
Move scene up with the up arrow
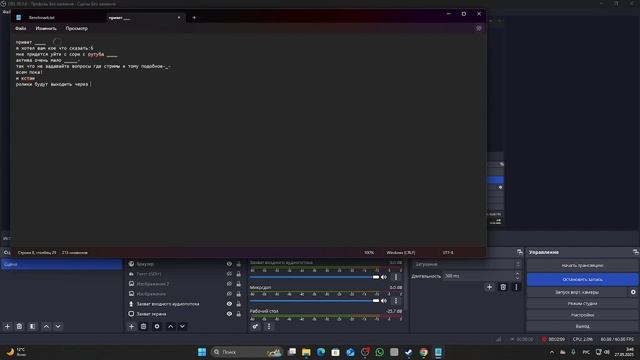point(46,327)
